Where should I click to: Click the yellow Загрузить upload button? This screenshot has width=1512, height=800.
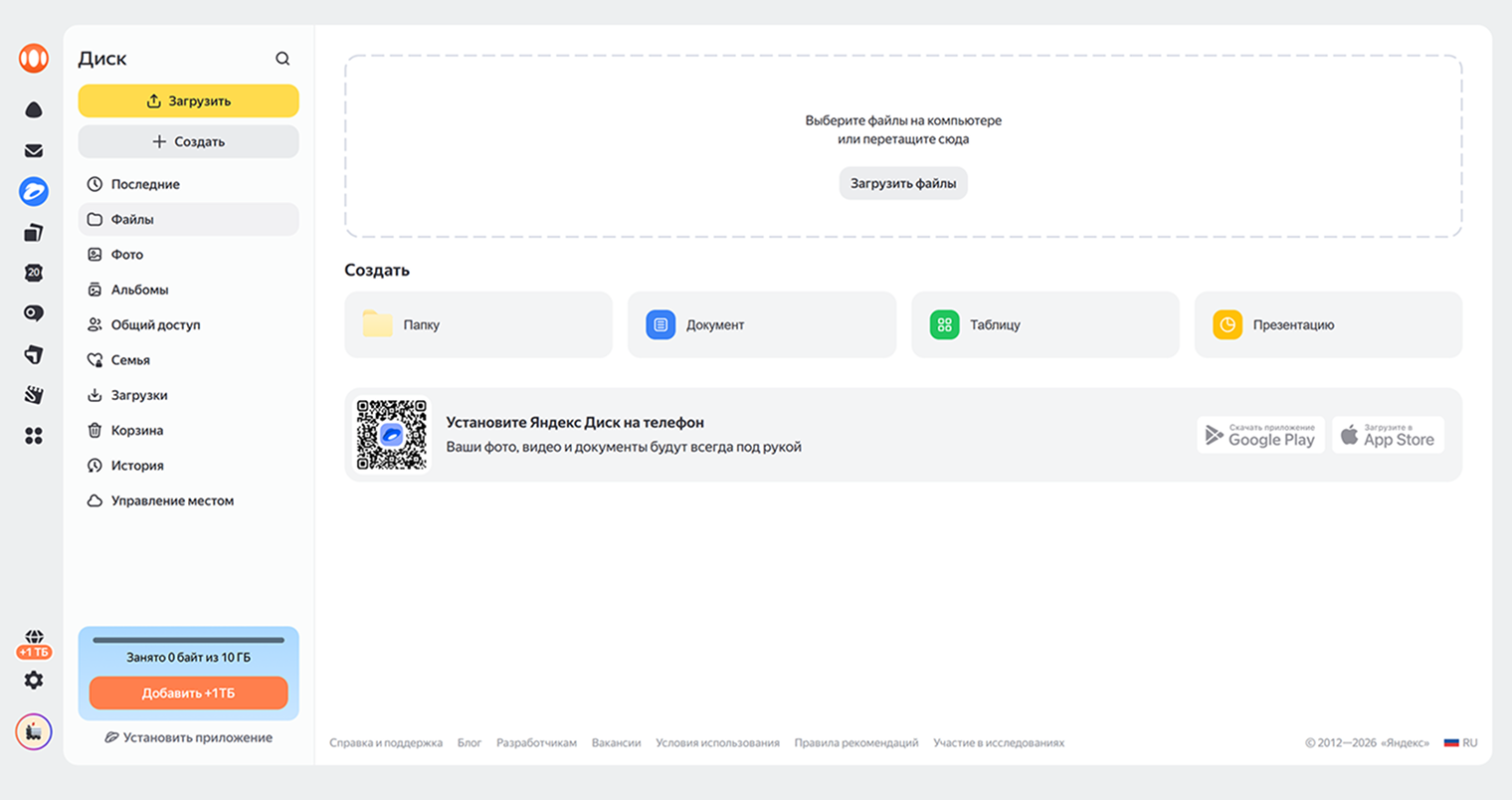point(188,100)
